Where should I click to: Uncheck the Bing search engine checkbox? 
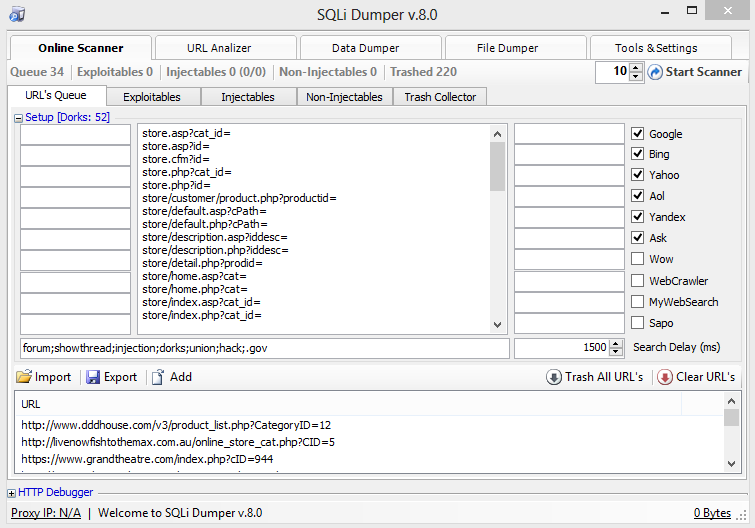(x=638, y=154)
